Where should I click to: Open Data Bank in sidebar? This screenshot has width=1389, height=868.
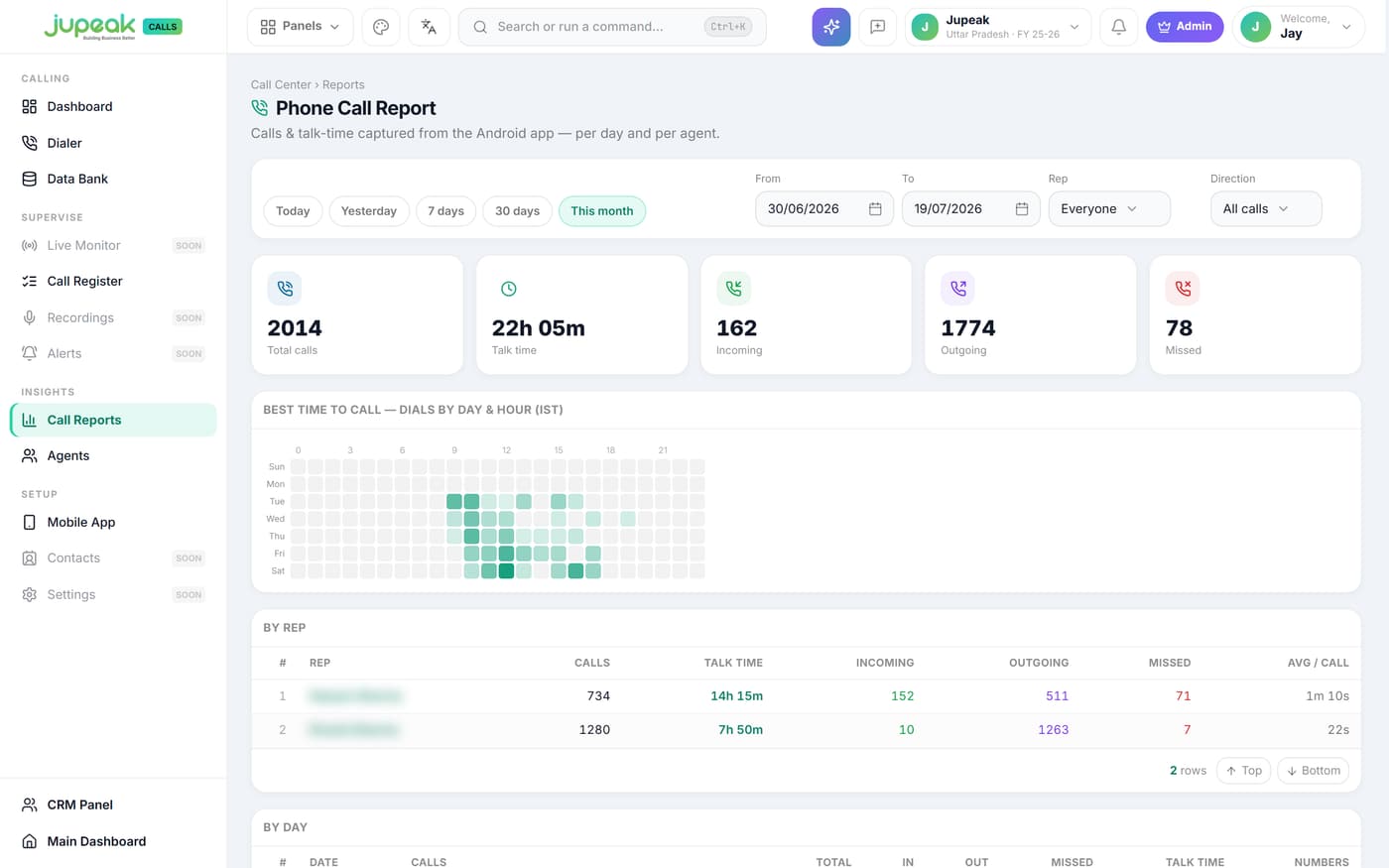113,179
